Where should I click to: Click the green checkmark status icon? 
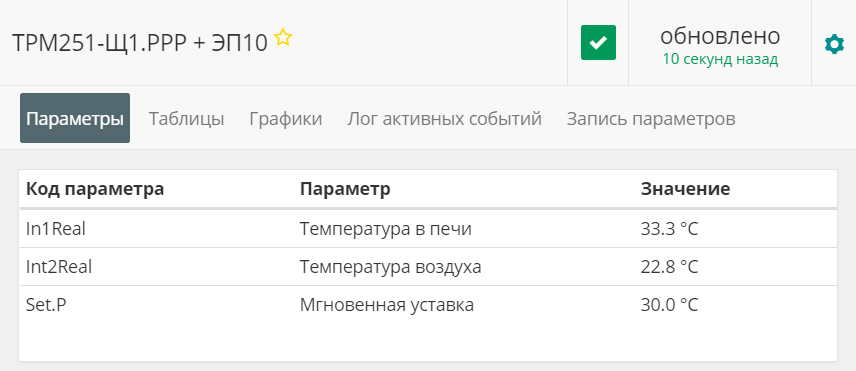598,43
